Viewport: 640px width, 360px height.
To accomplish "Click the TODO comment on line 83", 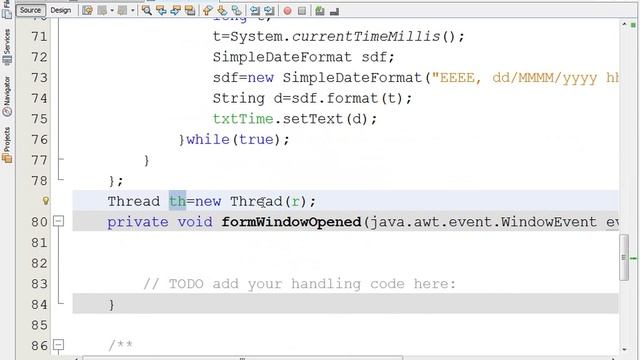I will (x=299, y=284).
